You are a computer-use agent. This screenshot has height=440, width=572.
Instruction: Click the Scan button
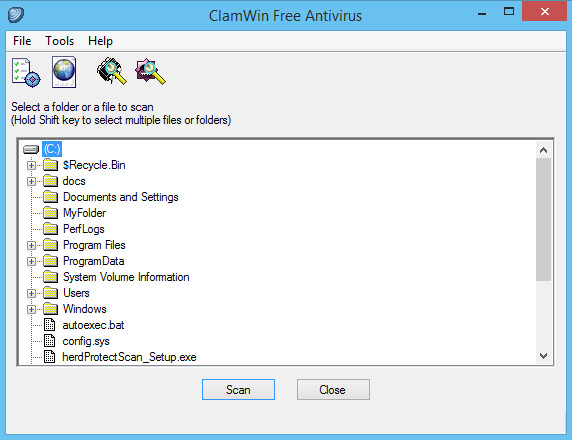pos(238,390)
